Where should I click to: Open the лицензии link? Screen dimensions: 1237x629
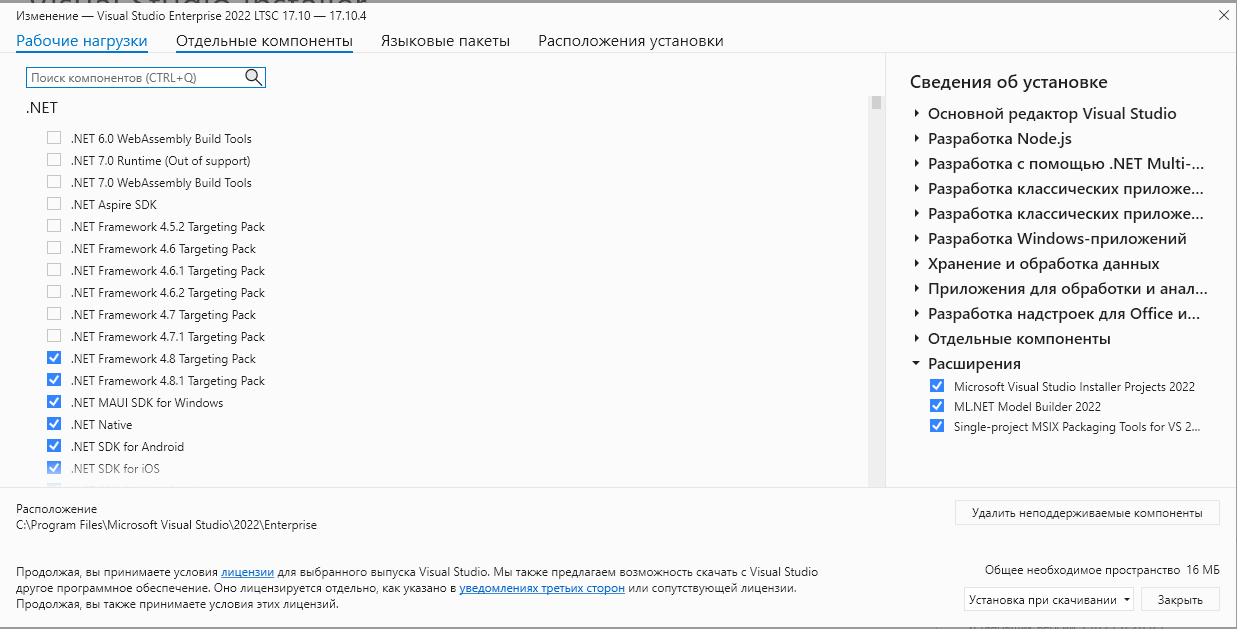tap(247, 572)
